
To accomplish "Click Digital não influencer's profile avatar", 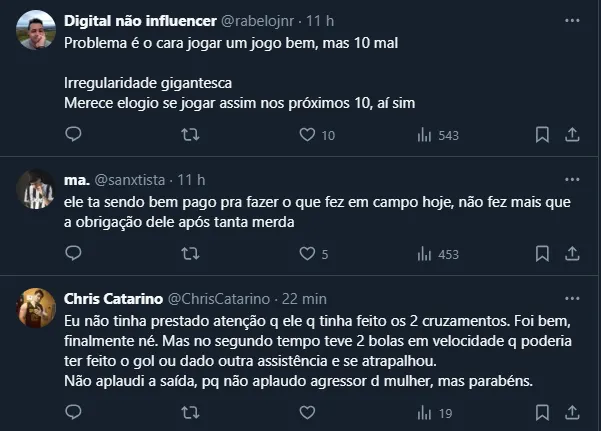I will [36, 31].
